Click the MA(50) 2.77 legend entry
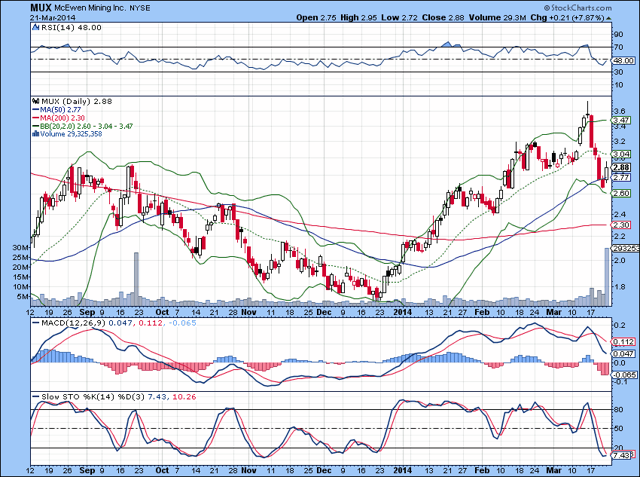This screenshot has width=640, height=477. pos(60,110)
